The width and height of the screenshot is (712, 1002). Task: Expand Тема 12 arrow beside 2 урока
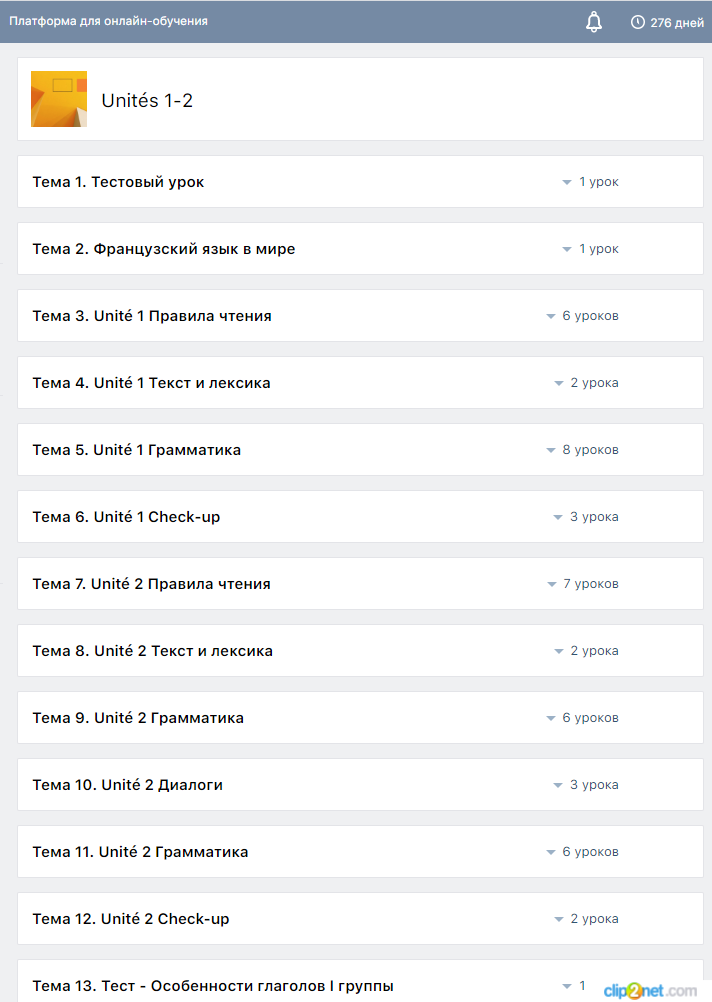[558, 920]
